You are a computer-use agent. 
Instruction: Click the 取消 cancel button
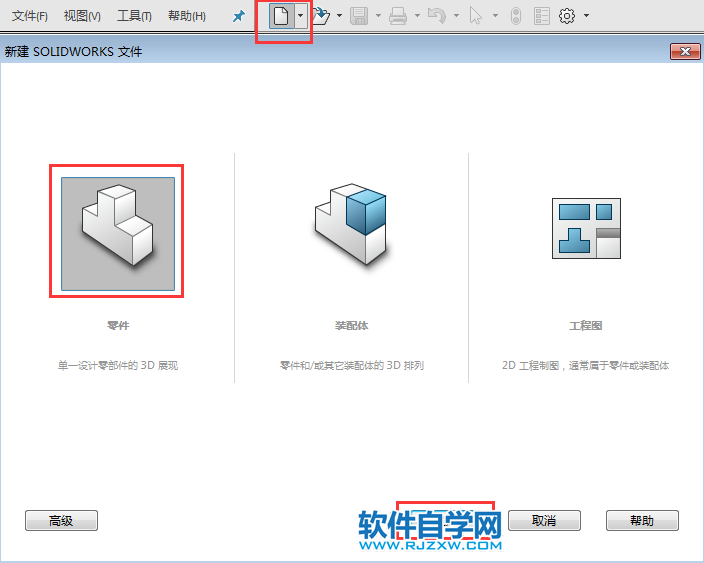pyautogui.click(x=544, y=521)
